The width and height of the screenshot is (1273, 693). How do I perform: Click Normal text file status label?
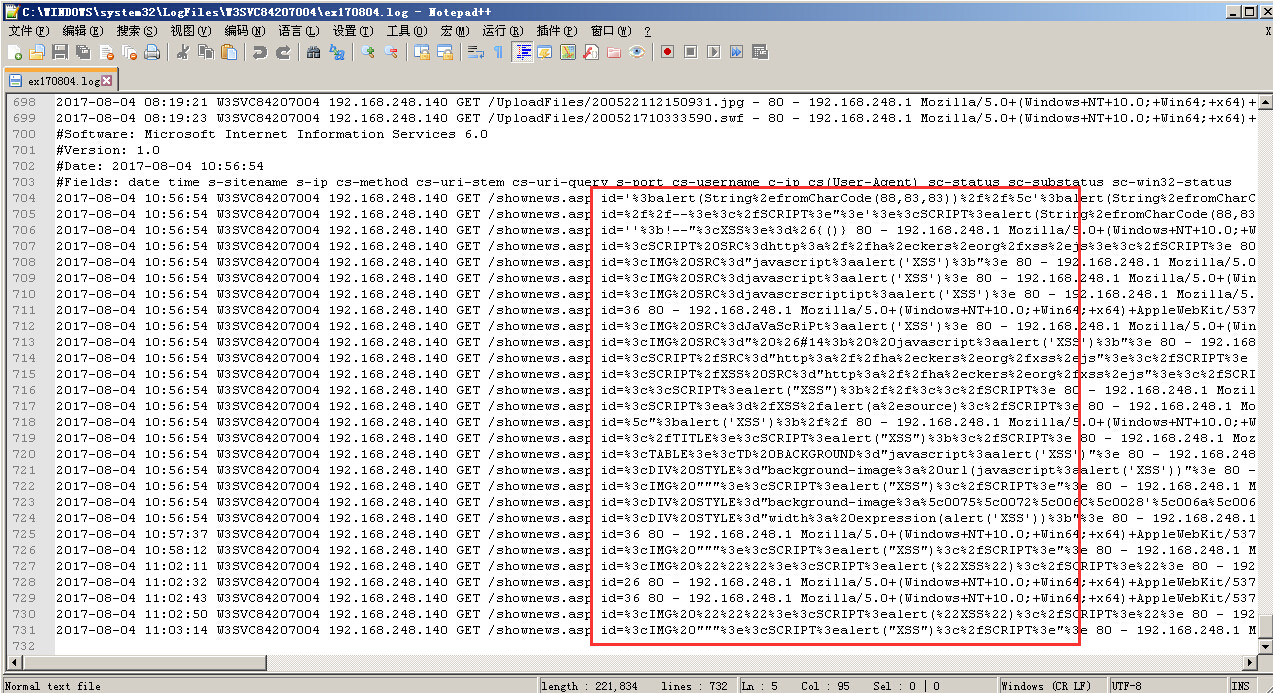coord(53,686)
